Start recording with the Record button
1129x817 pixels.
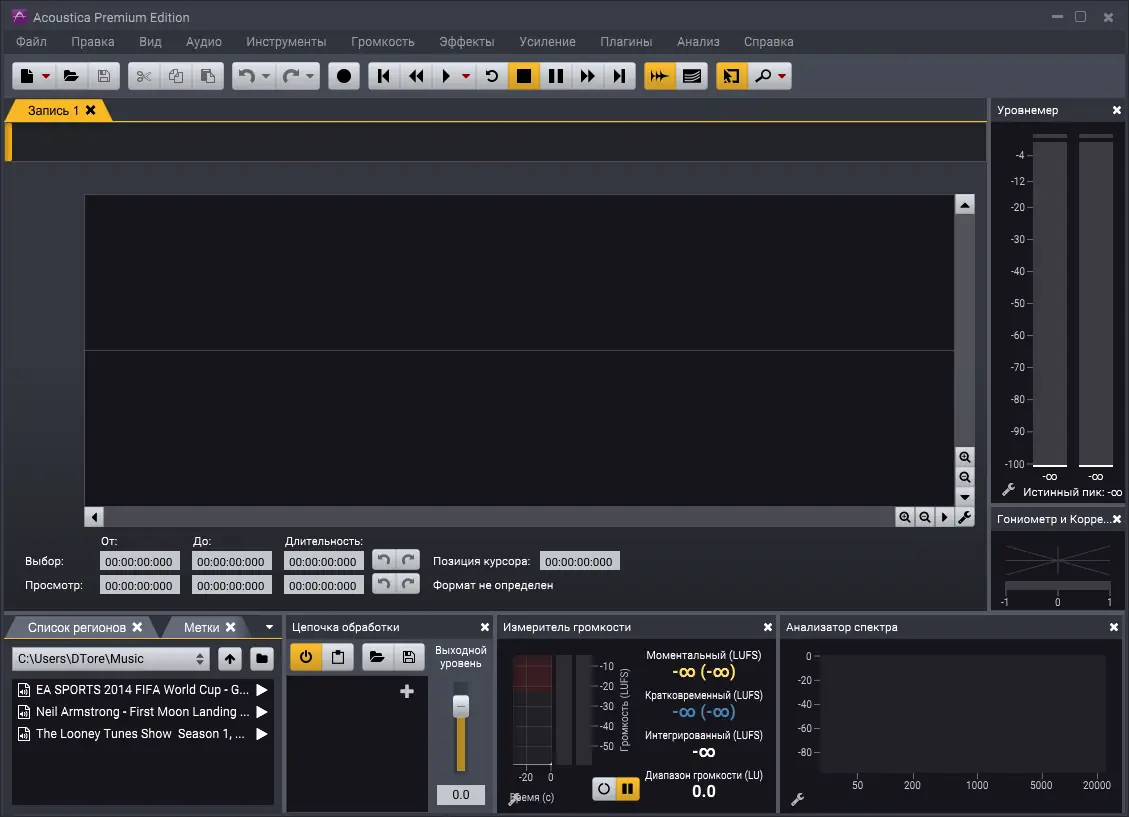point(343,76)
